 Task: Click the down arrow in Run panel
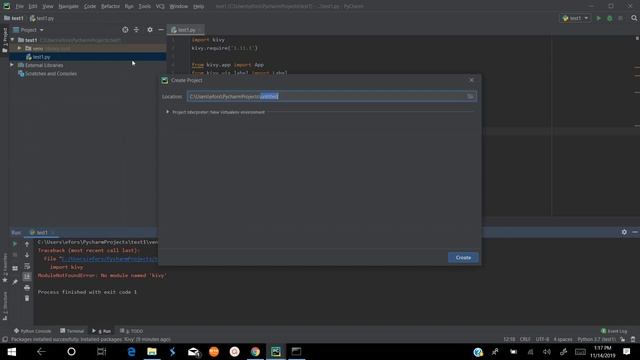[x=27, y=255]
